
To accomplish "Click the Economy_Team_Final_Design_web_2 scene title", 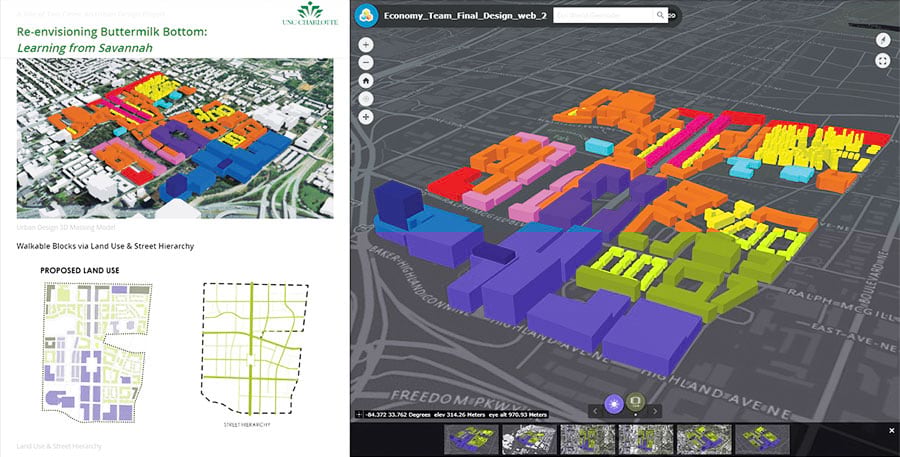I will [465, 16].
